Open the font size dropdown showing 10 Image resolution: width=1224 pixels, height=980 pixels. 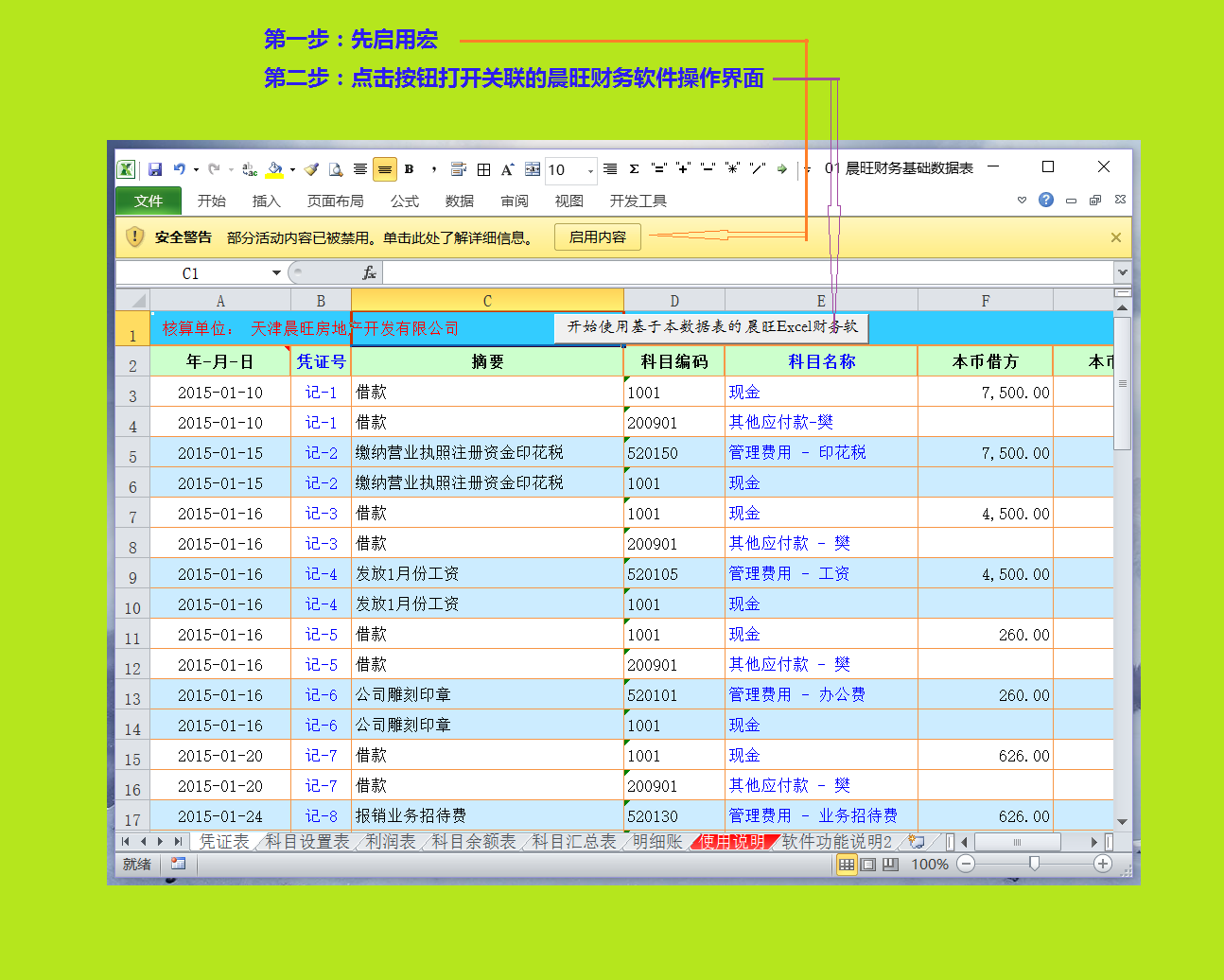coord(590,170)
